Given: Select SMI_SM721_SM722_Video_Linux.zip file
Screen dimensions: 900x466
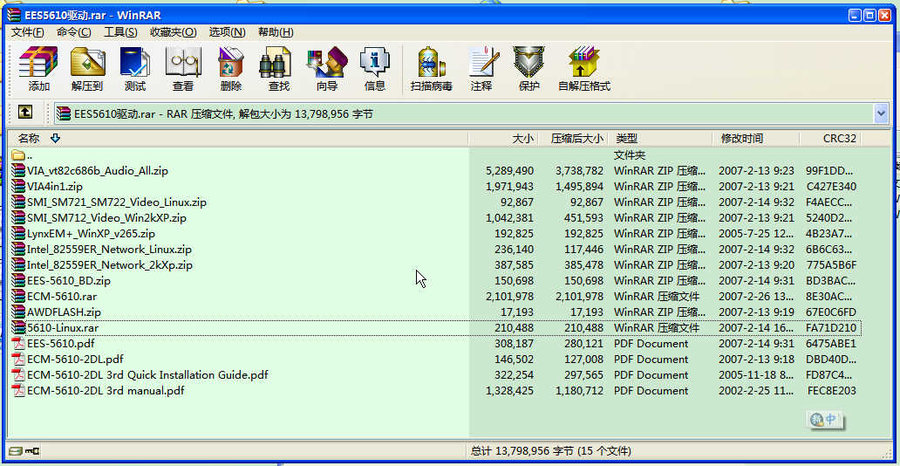Looking at the screenshot, I should point(117,203).
